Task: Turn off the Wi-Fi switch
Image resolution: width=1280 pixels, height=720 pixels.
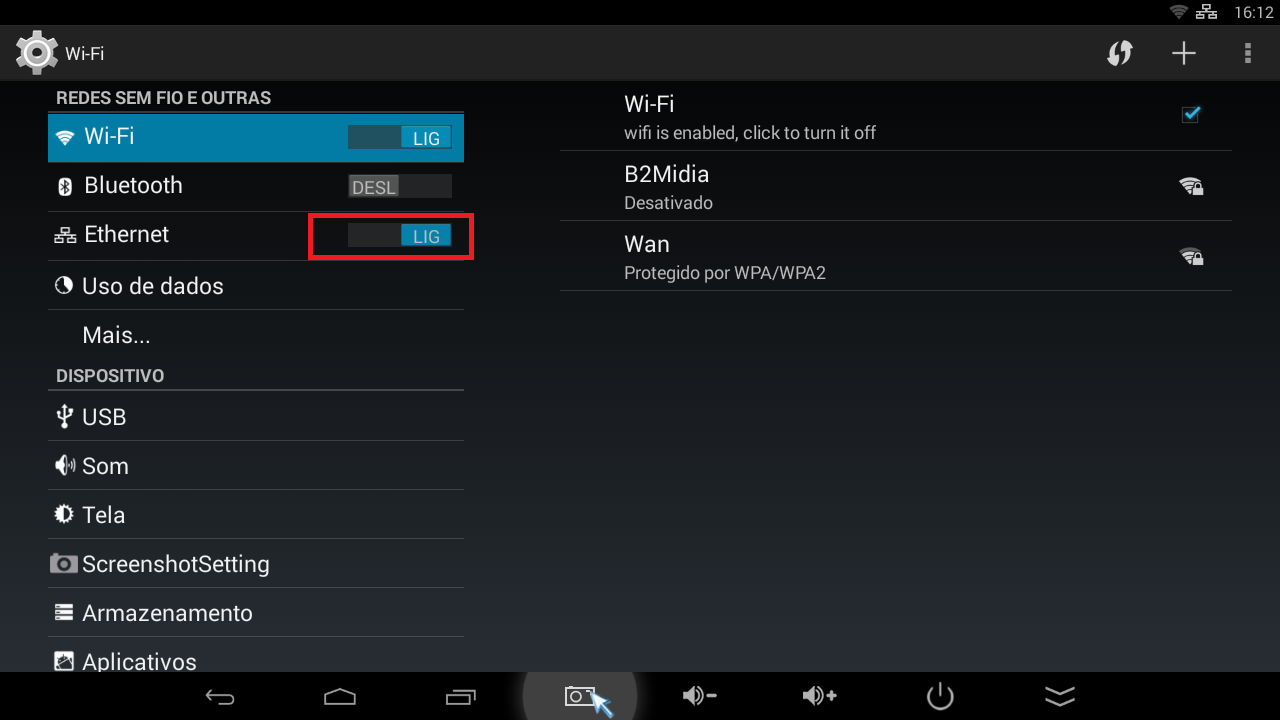Action: [400, 138]
